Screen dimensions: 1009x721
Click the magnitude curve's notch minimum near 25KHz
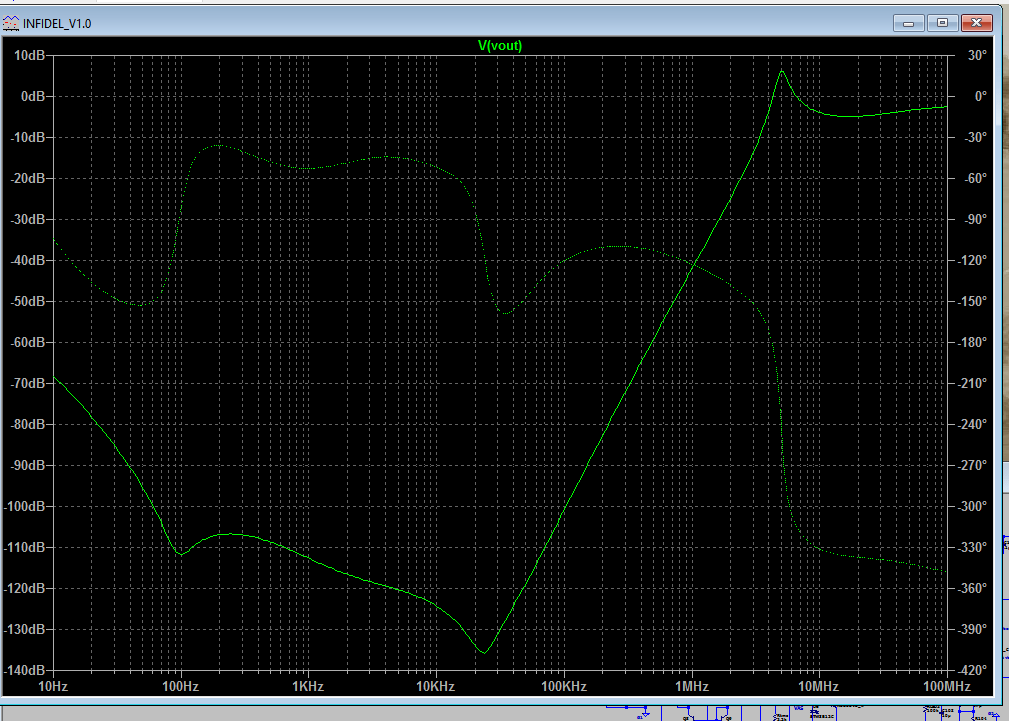[485, 652]
